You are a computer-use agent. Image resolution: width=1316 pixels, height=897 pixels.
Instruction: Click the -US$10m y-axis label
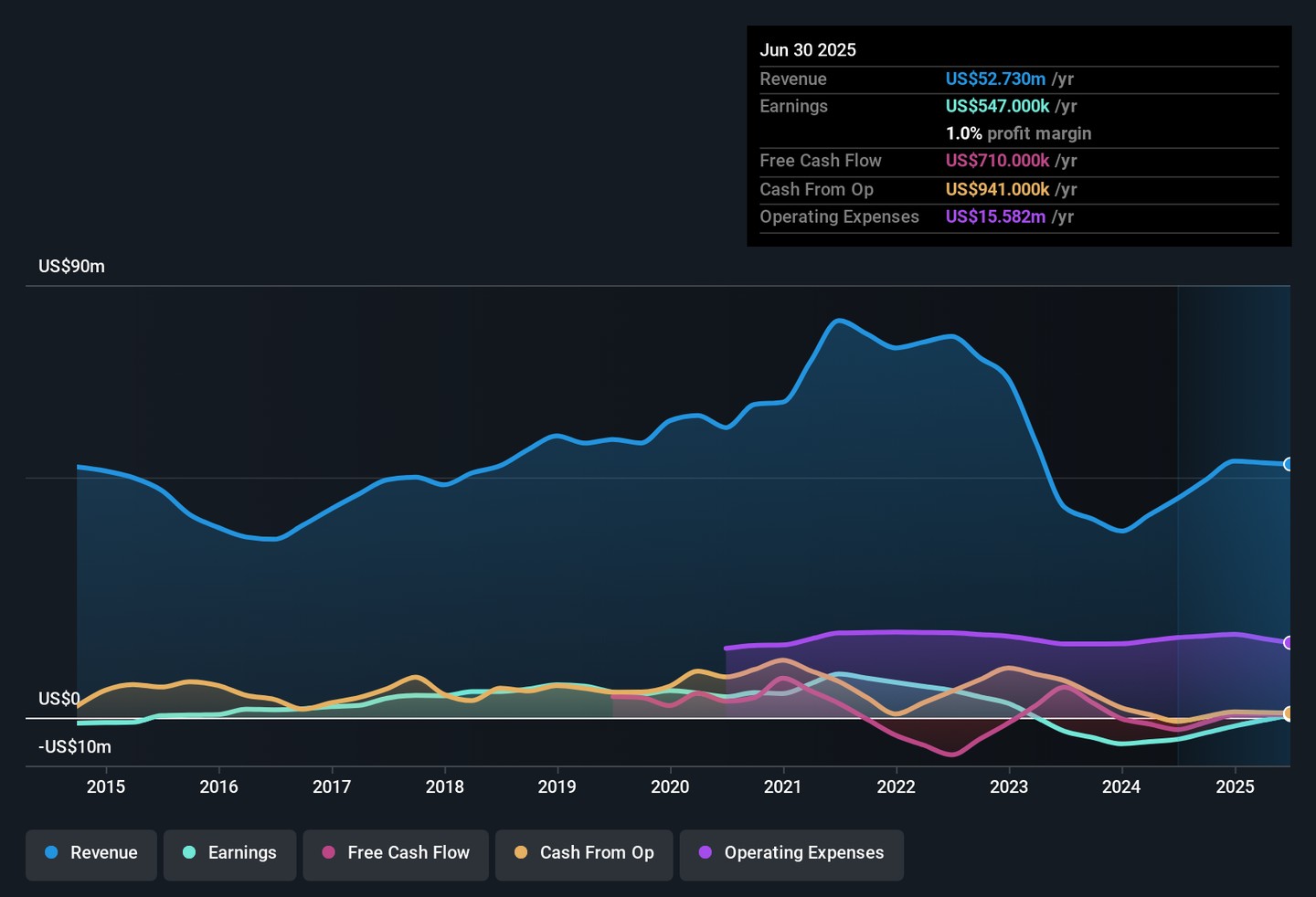(x=75, y=747)
